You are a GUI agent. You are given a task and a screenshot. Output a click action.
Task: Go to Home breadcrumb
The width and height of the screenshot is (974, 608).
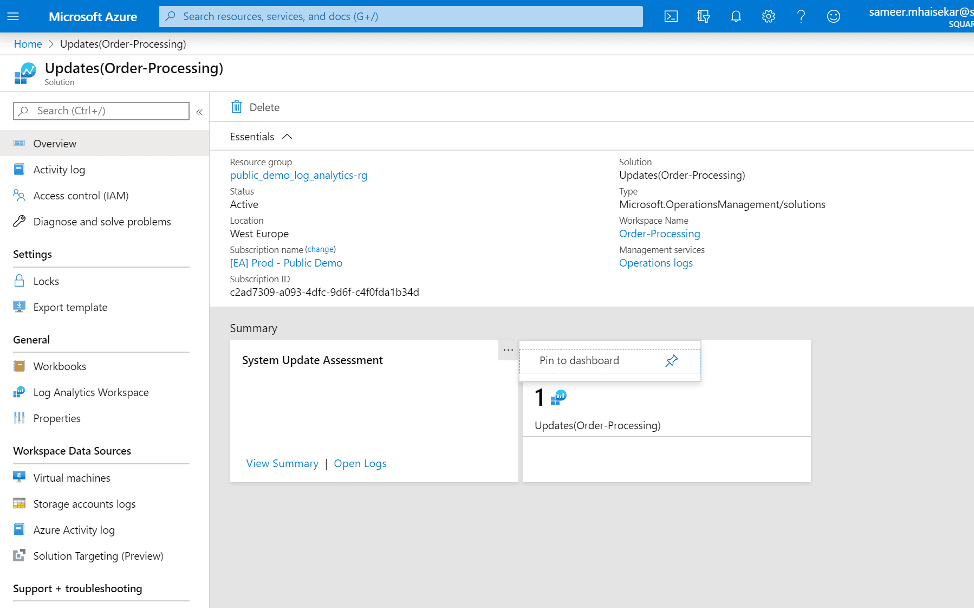28,44
